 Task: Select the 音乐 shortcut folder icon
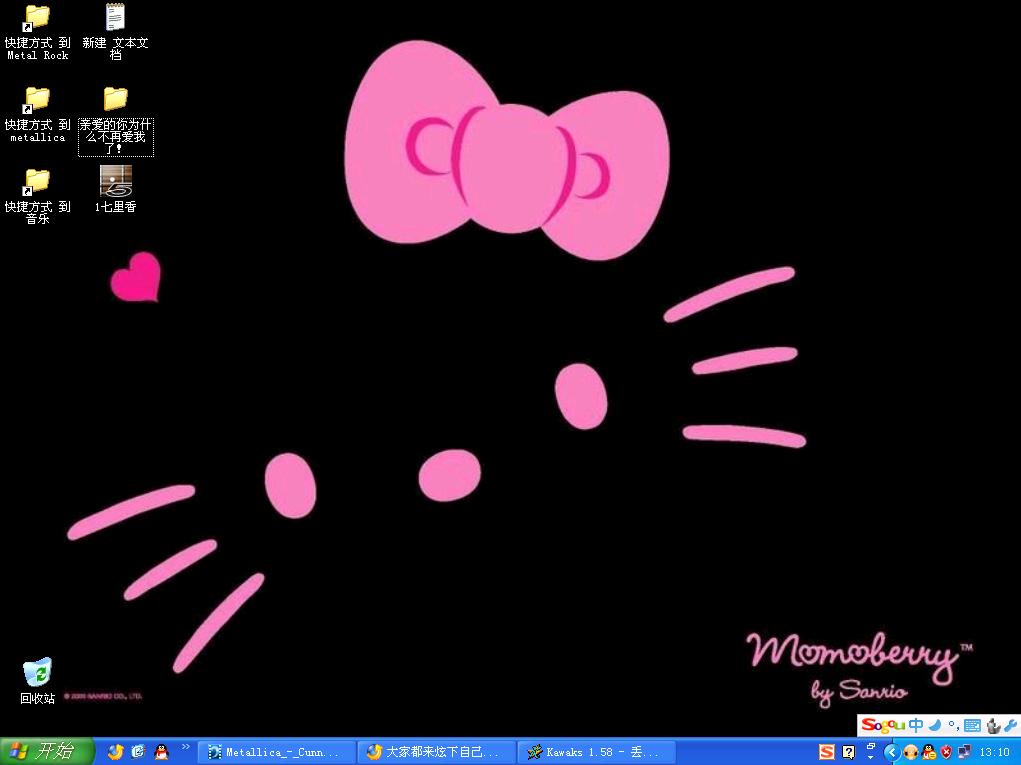[x=37, y=182]
